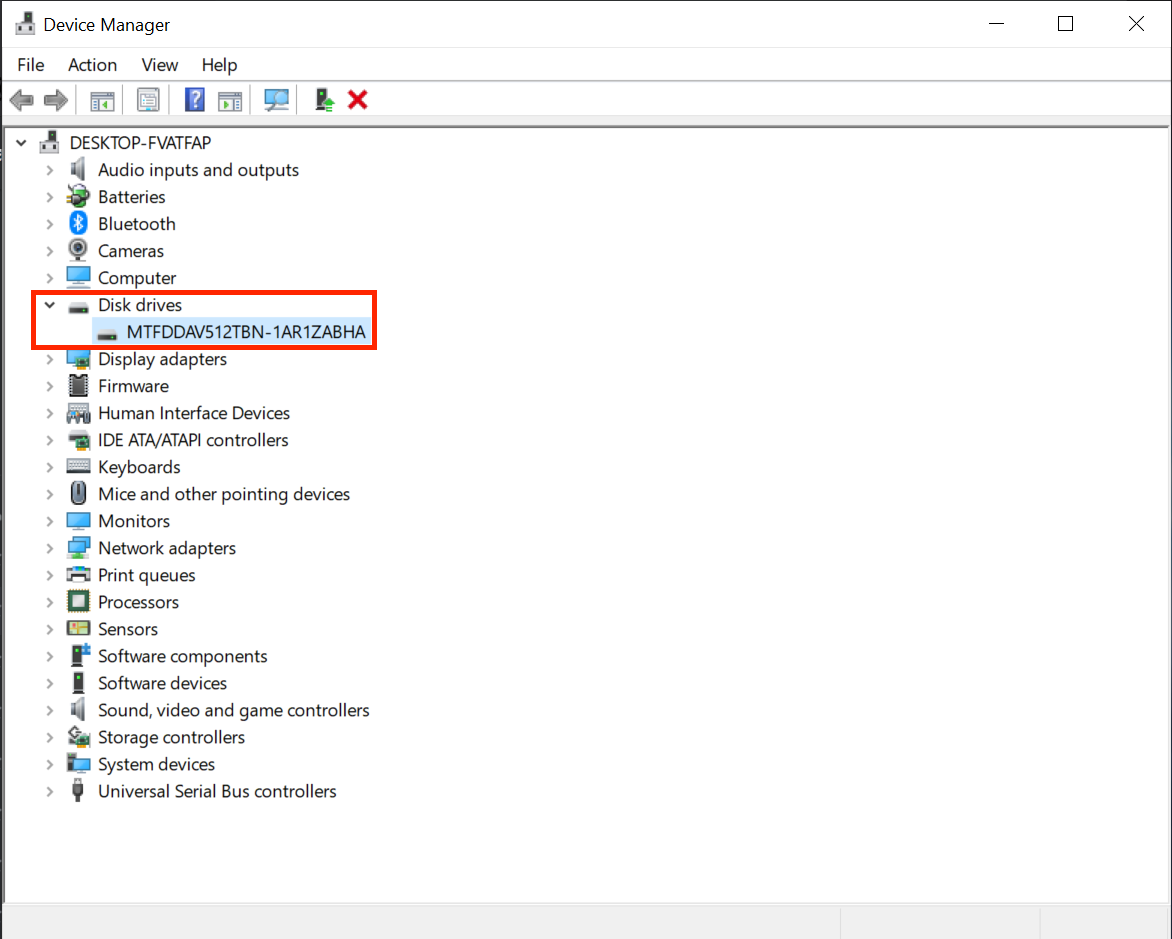
Task: Click the Show/Hide Action Pane toolbar icon
Action: pyautogui.click(x=231, y=100)
